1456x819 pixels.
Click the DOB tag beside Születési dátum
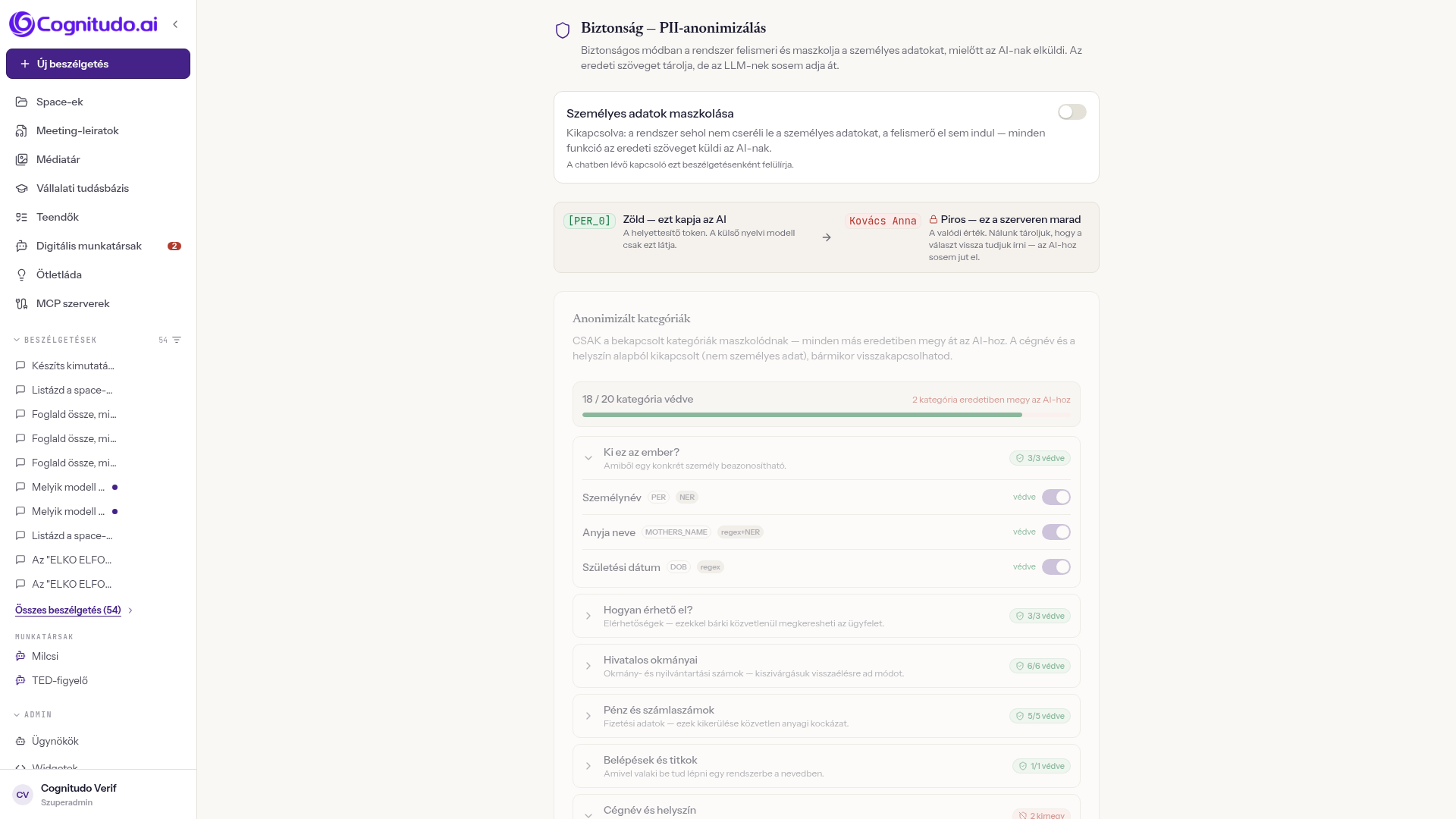click(x=679, y=567)
